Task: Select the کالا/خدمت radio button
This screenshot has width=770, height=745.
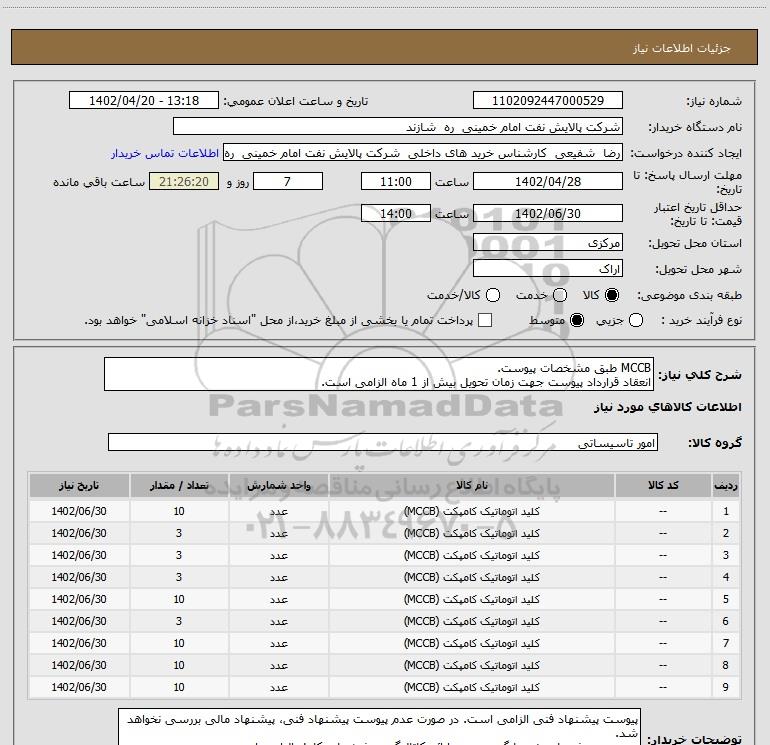Action: click(x=493, y=295)
